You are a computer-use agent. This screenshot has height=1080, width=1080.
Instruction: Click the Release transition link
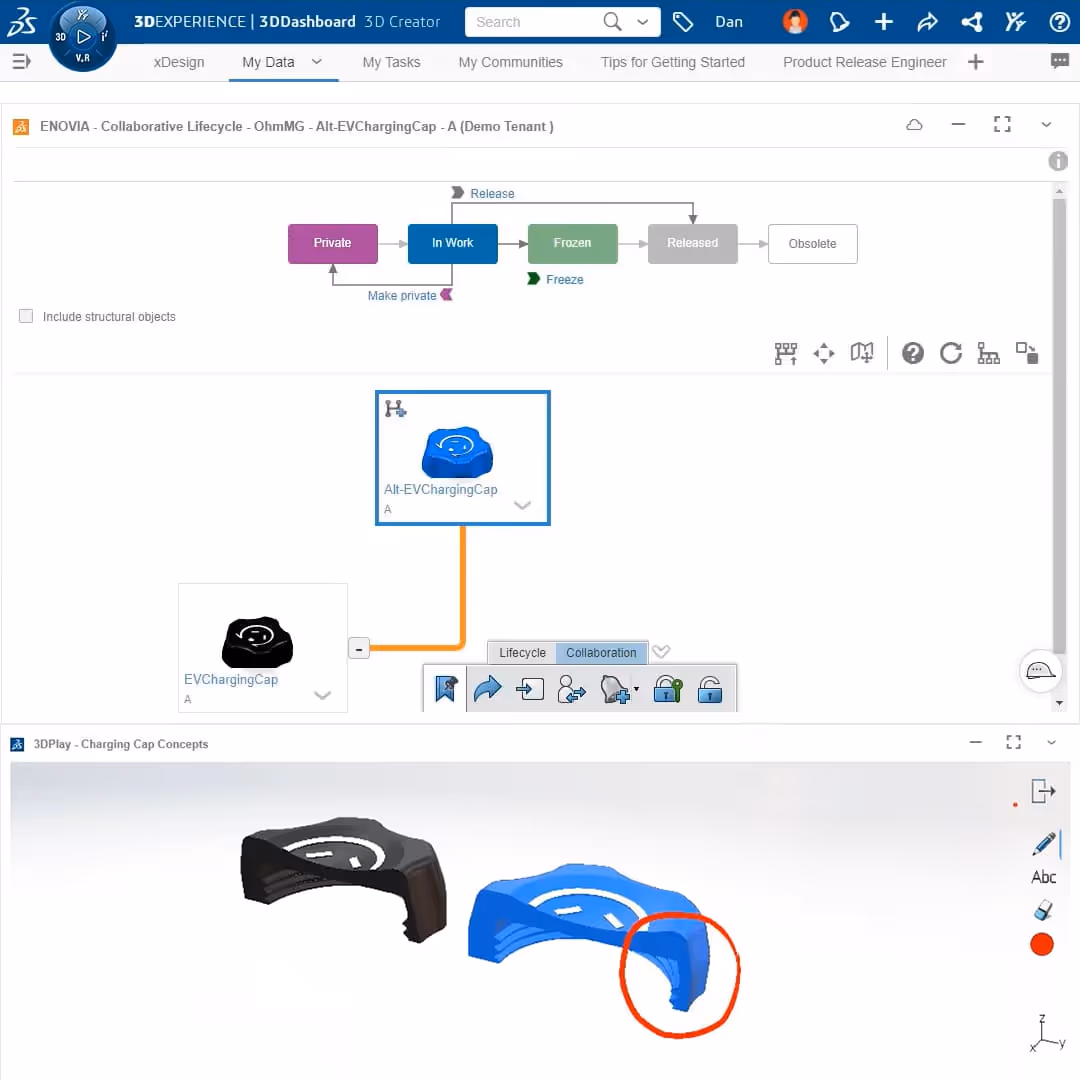[x=492, y=194]
